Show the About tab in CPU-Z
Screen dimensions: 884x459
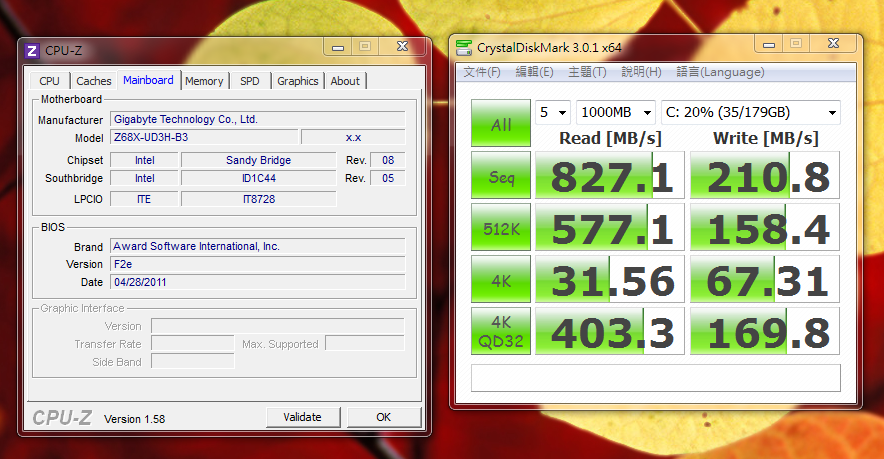coord(345,81)
